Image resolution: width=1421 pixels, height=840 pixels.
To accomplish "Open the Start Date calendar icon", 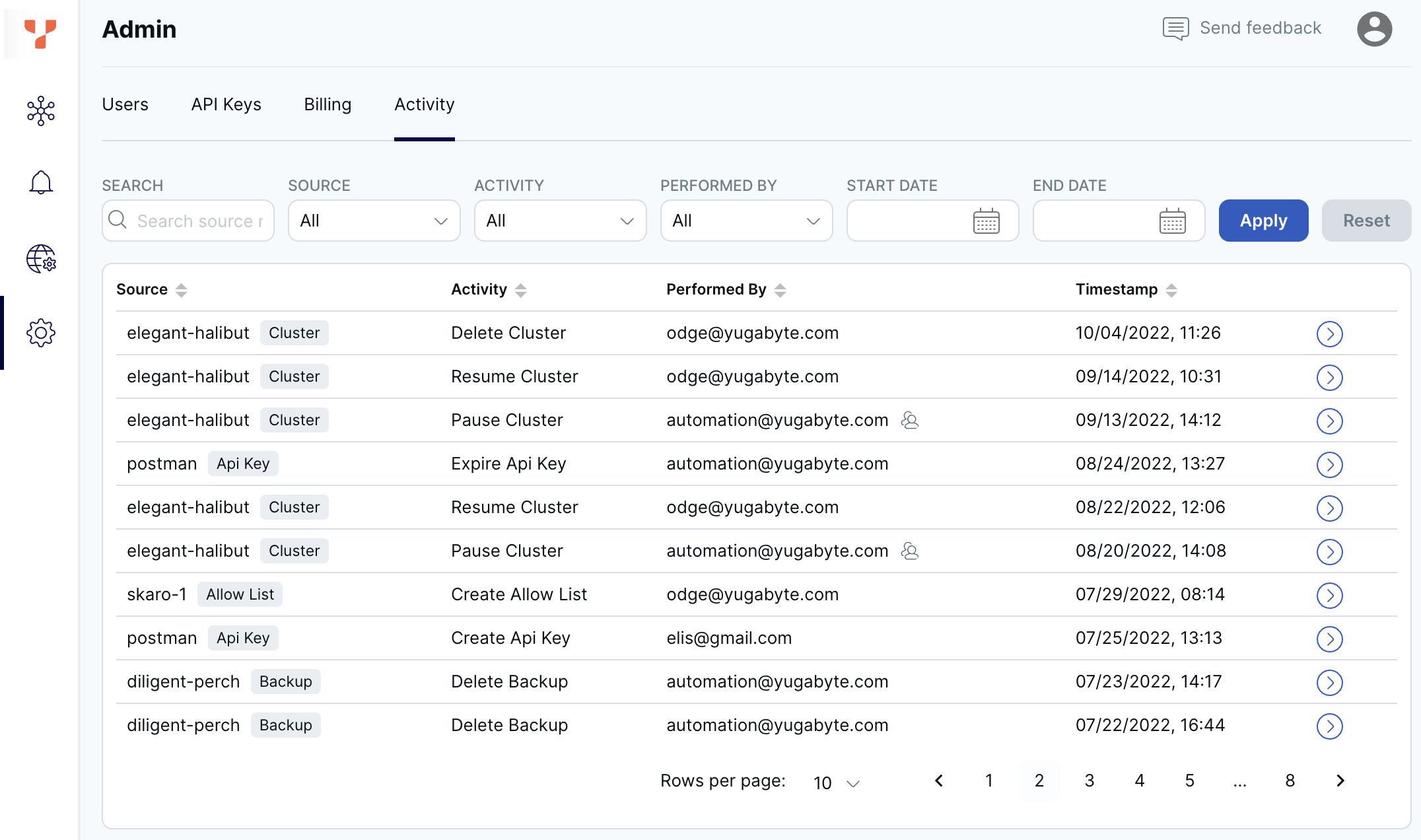I will [986, 221].
